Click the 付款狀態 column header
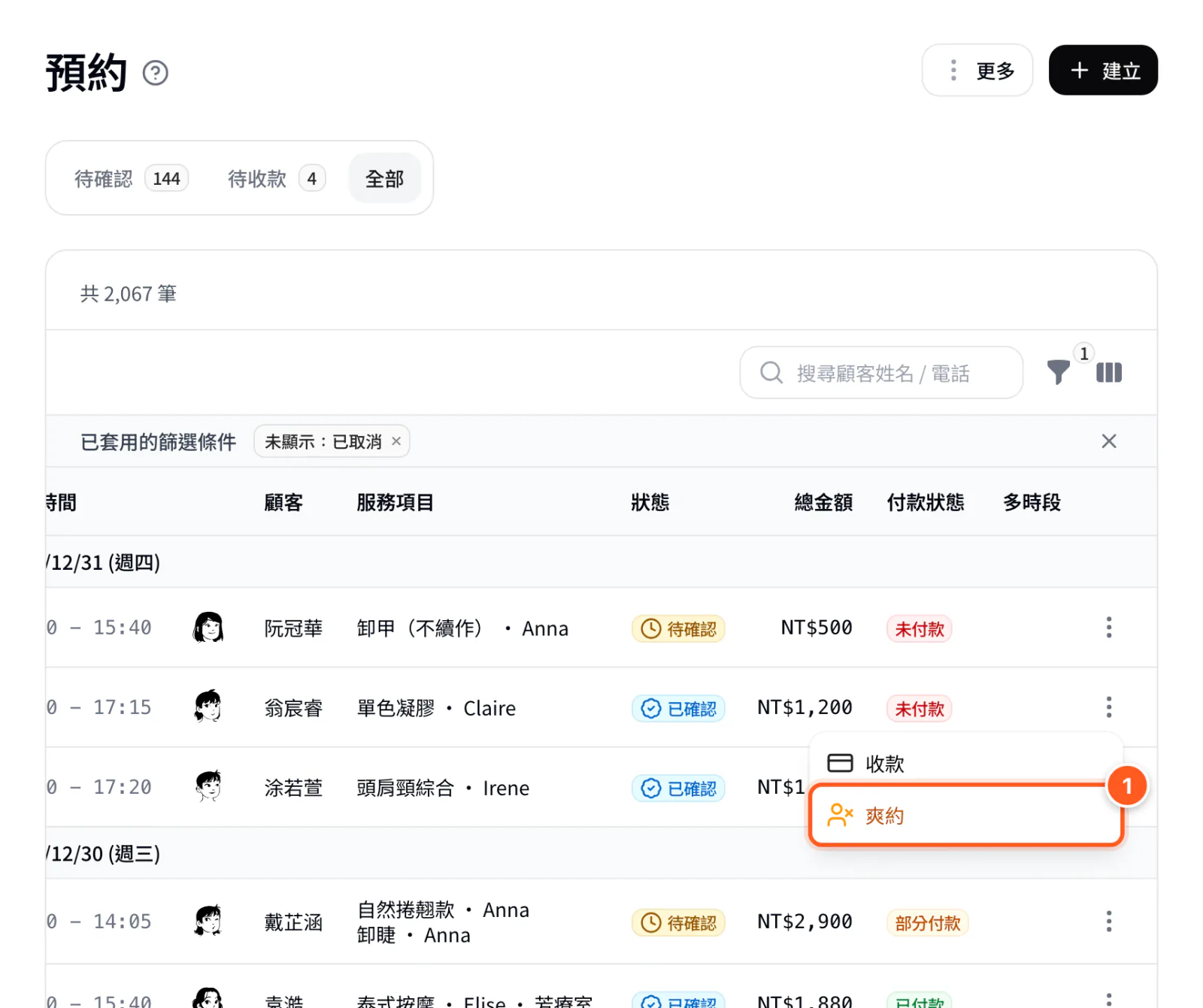Screen dimensions: 1203x1008 (925, 502)
